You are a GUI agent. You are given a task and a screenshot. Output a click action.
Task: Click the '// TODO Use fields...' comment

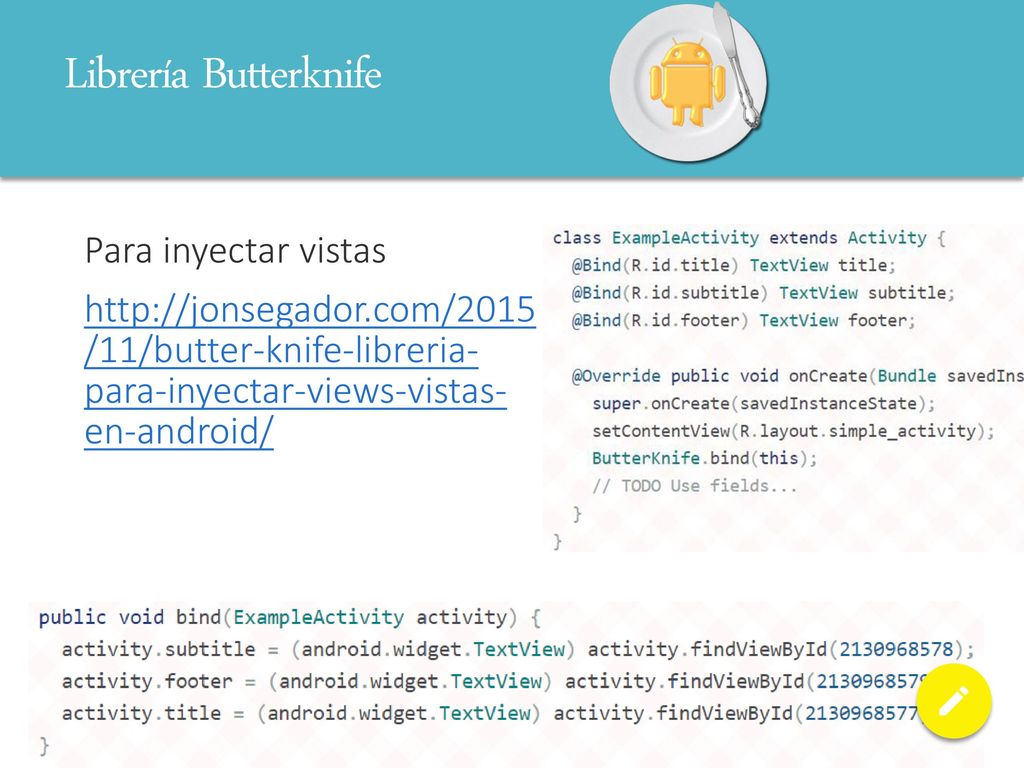(x=694, y=485)
